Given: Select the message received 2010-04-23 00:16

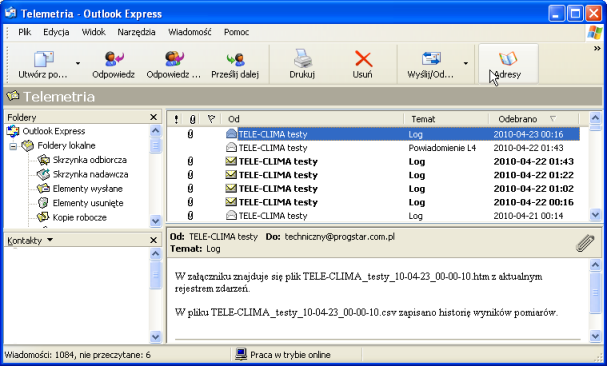Looking at the screenshot, I should [374, 134].
